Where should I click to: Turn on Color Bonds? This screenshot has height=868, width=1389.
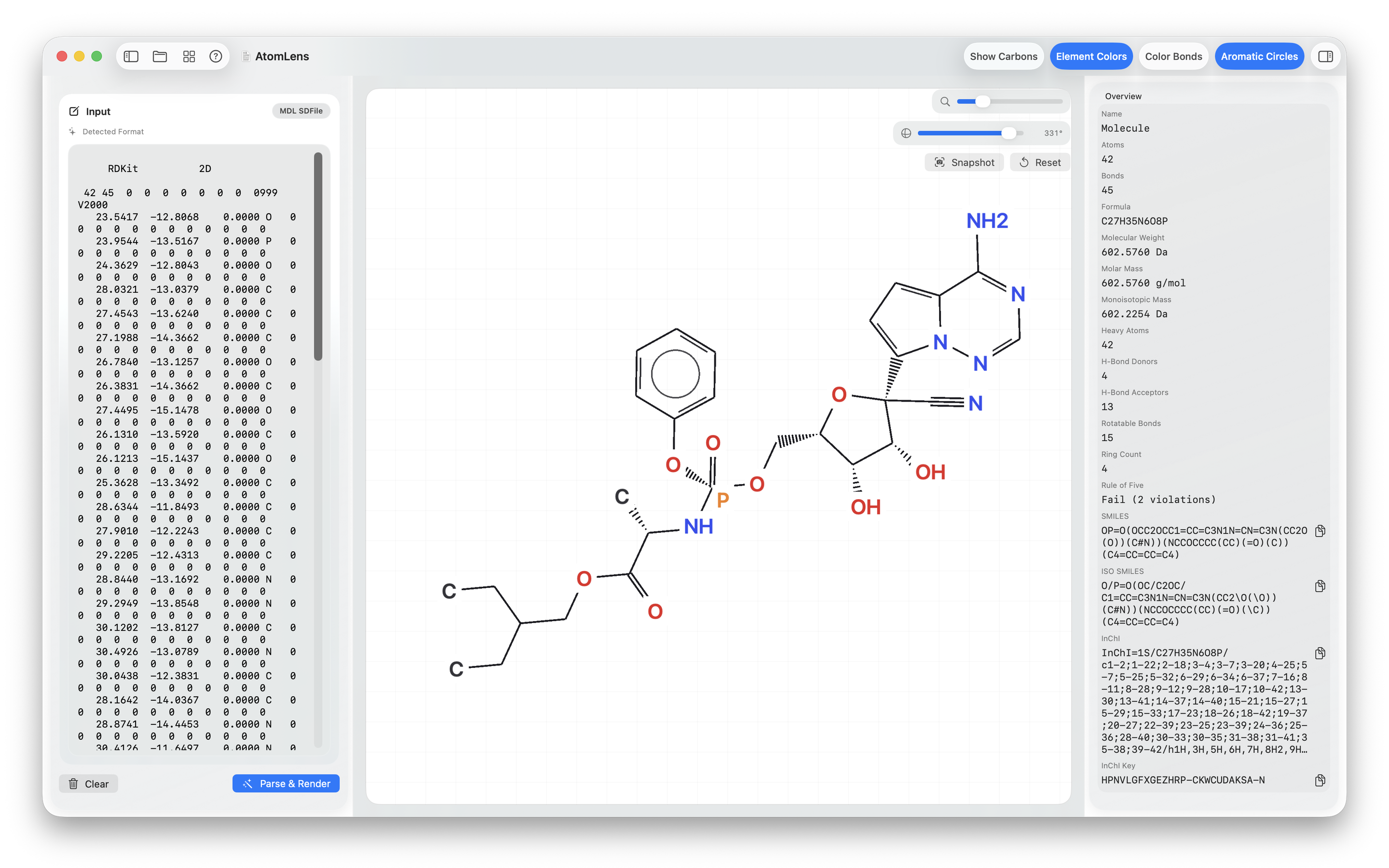point(1173,56)
